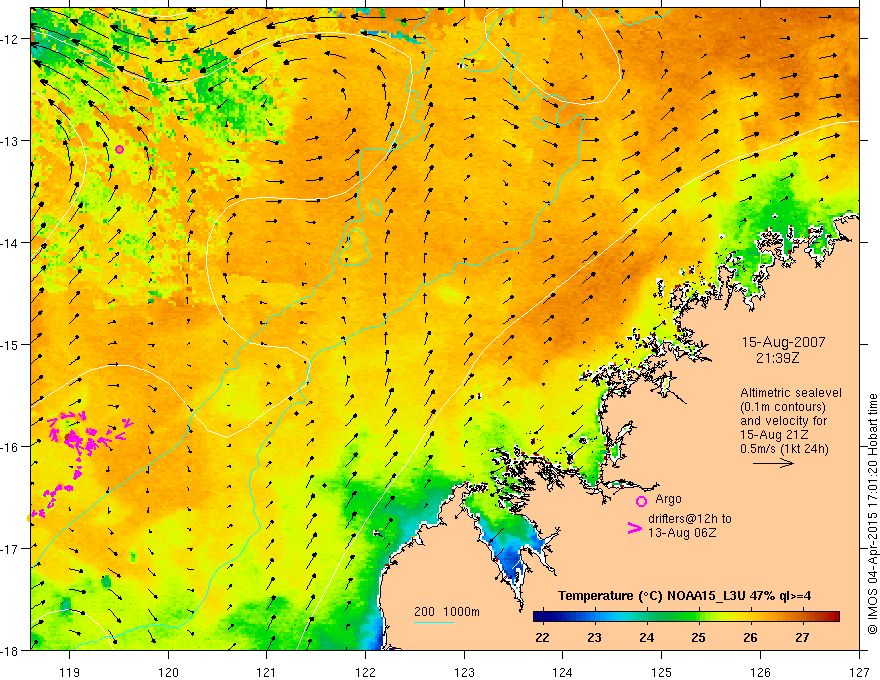Click the '15-Aug 21Z' caption line
Image resolution: width=880 pixels, height=680 pixels.
tap(774, 435)
